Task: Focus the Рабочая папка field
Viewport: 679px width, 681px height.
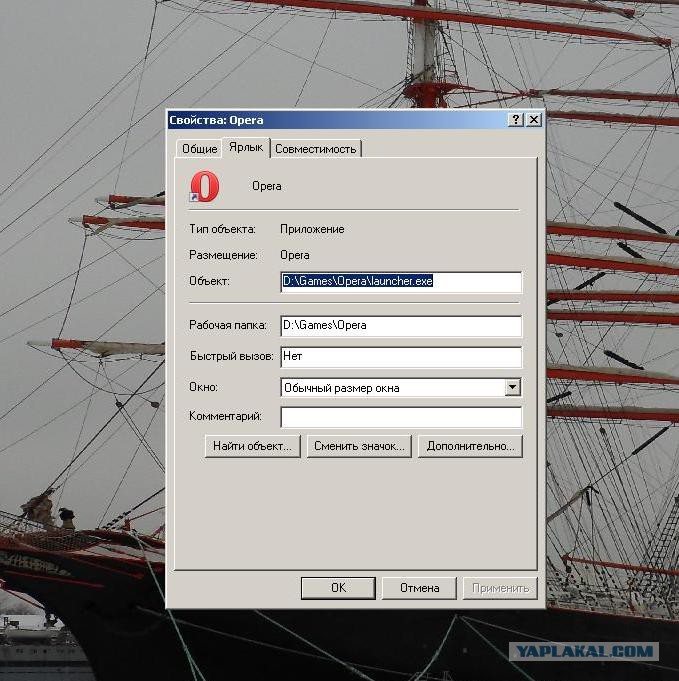Action: [x=401, y=326]
